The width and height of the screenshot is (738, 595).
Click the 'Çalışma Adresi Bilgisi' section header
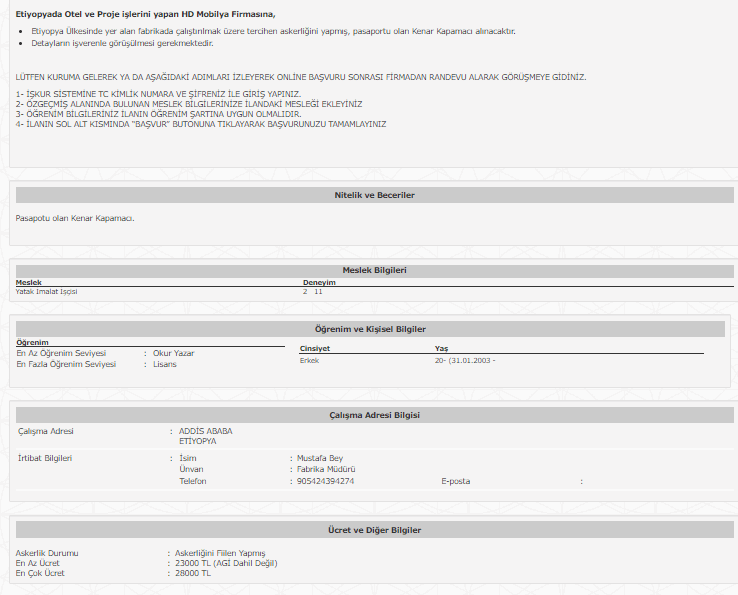click(374, 415)
